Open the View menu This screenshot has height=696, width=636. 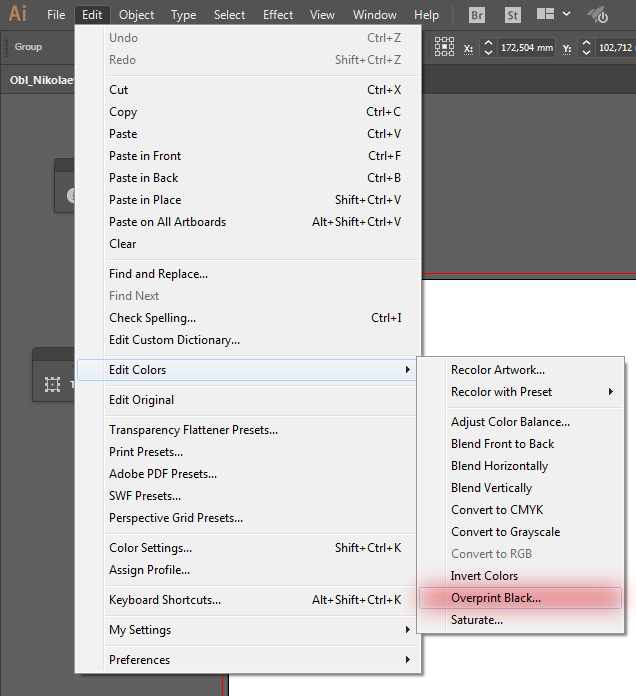pos(322,15)
